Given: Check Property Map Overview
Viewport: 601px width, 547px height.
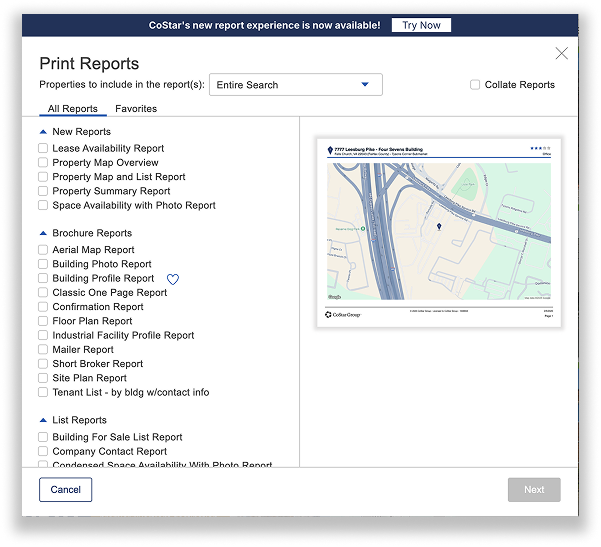Looking at the screenshot, I should pyautogui.click(x=43, y=163).
